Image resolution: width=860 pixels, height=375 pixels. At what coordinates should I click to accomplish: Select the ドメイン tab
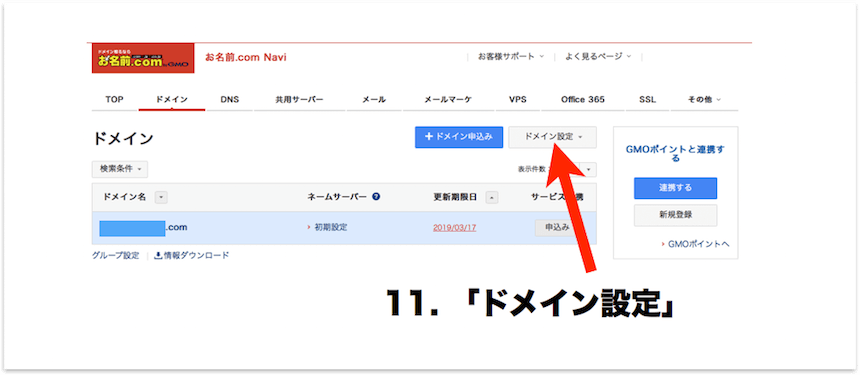click(x=172, y=100)
